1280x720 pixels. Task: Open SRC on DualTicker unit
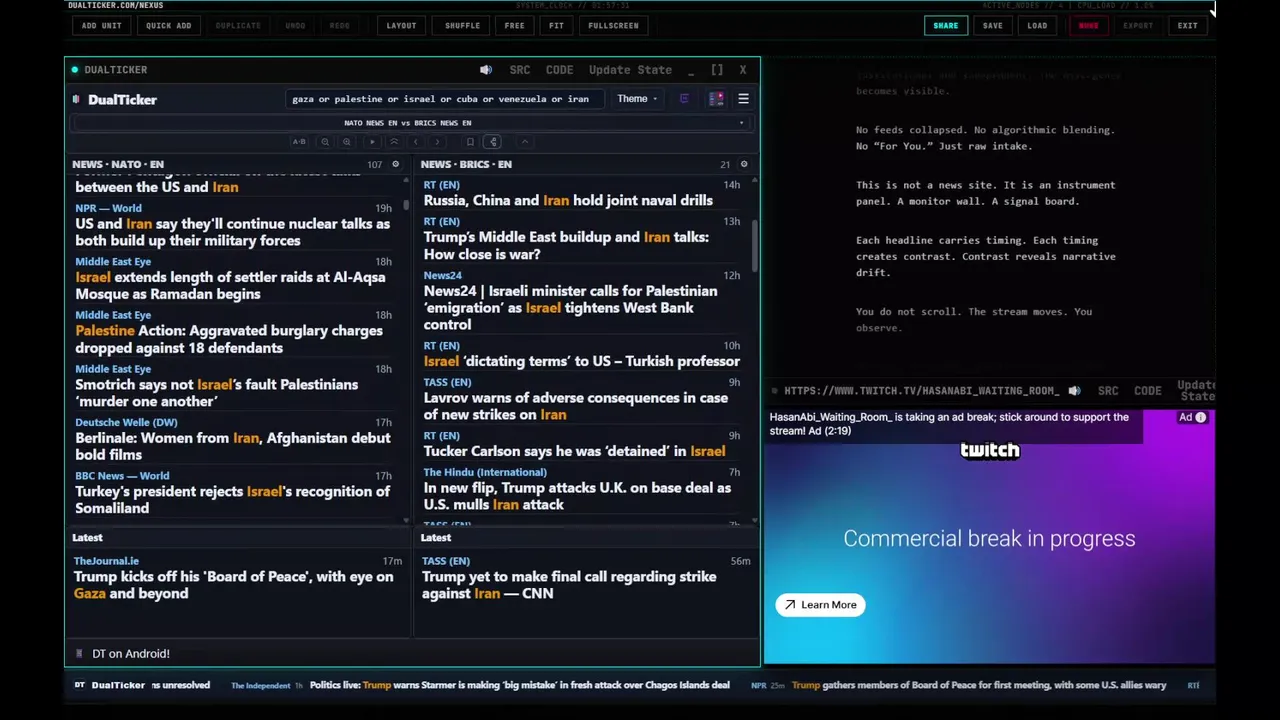click(520, 70)
